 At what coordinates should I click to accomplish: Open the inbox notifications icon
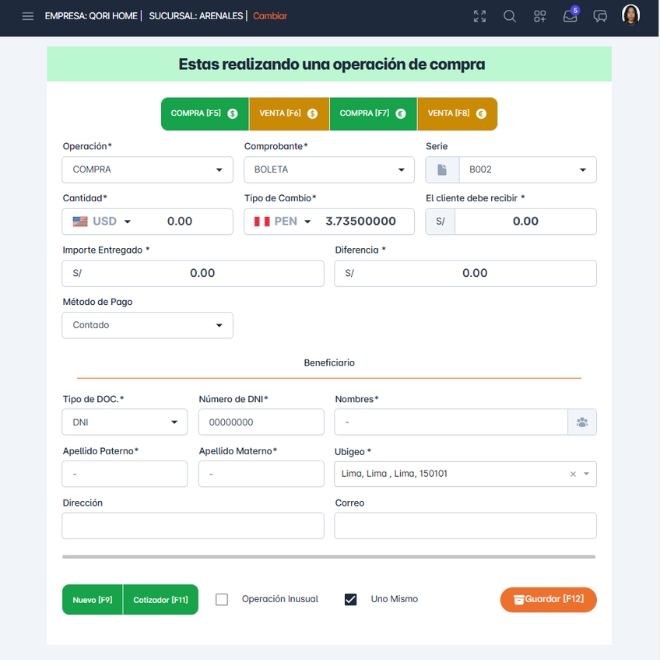point(570,16)
